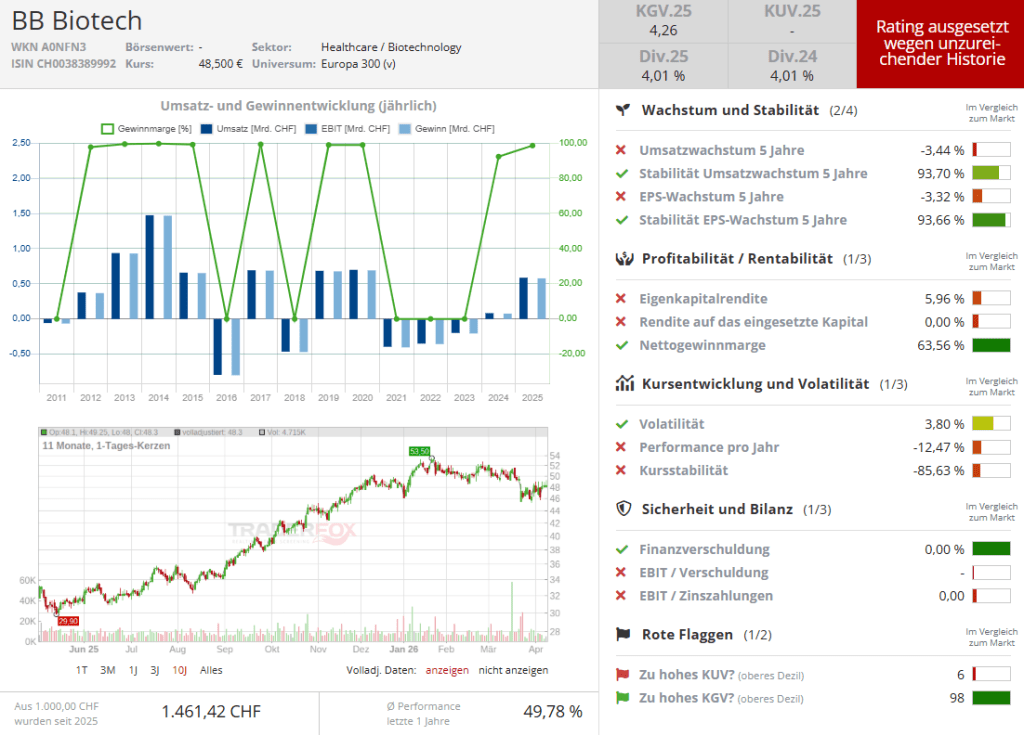Click the green checkmark beside Nettogewinnmarge
1024x735 pixels.
coord(622,345)
